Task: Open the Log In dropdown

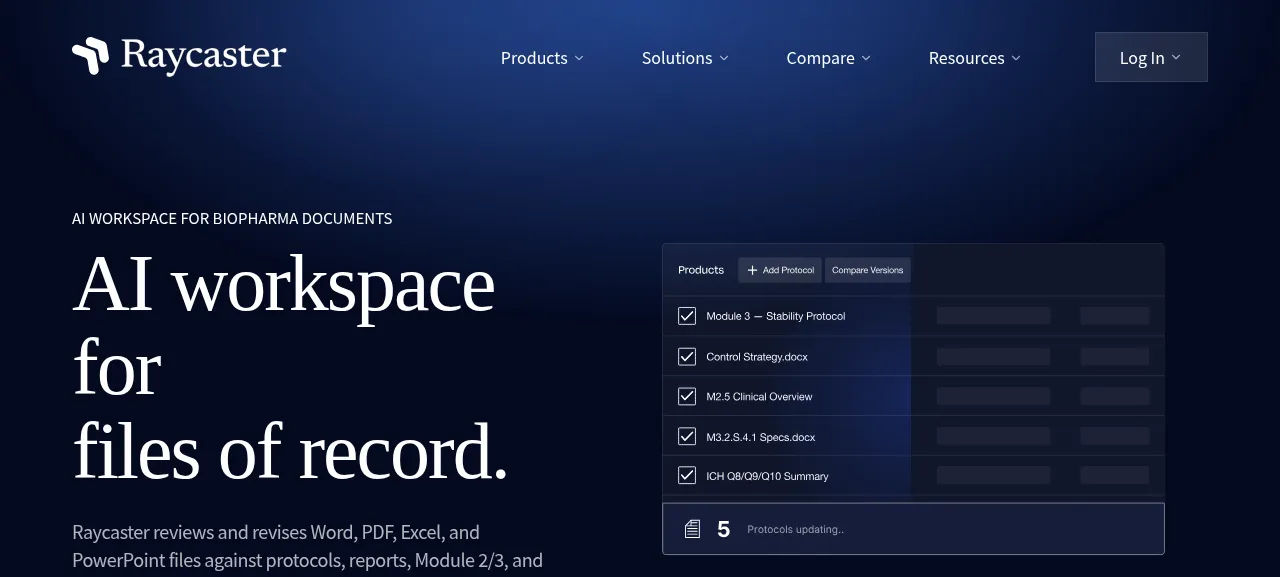Action: [x=1151, y=57]
